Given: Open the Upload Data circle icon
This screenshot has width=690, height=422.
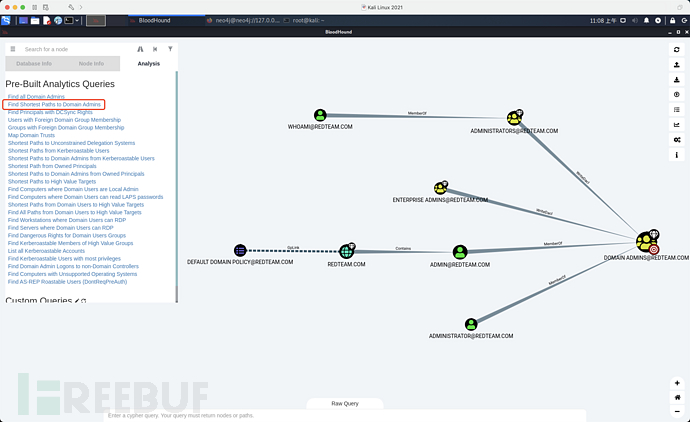Looking at the screenshot, I should coord(676,95).
